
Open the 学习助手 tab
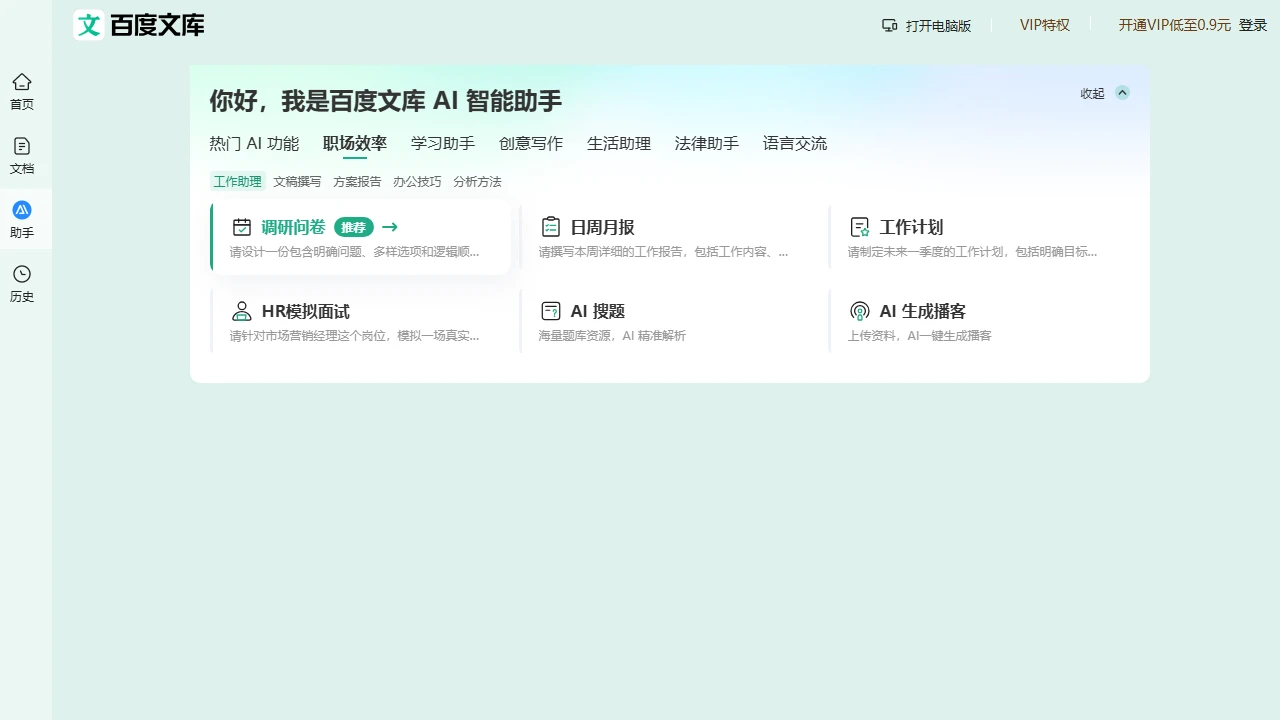(441, 143)
